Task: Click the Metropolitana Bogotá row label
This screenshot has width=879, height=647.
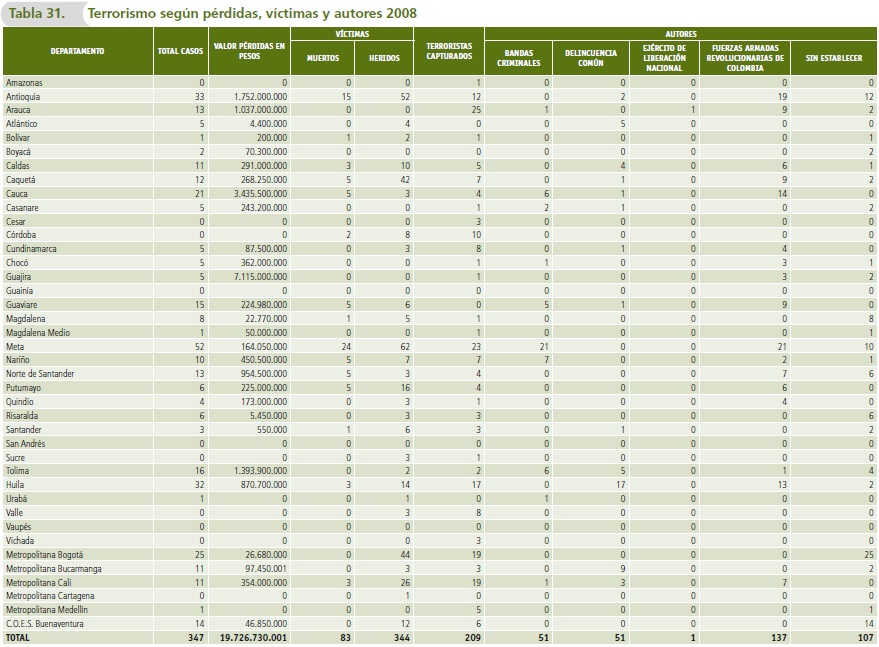Action: coord(44,553)
